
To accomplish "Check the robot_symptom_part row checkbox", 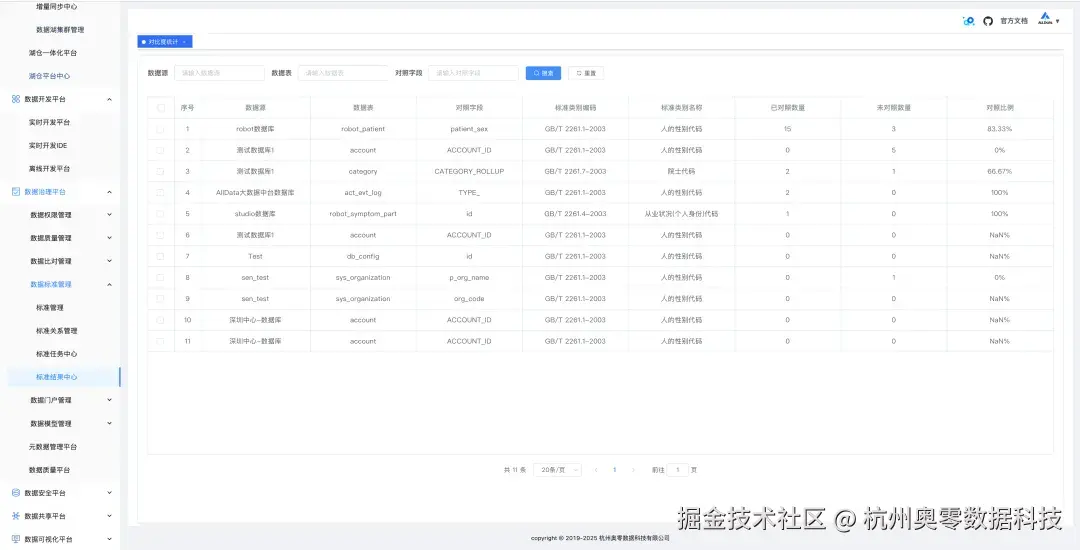I will [x=160, y=214].
